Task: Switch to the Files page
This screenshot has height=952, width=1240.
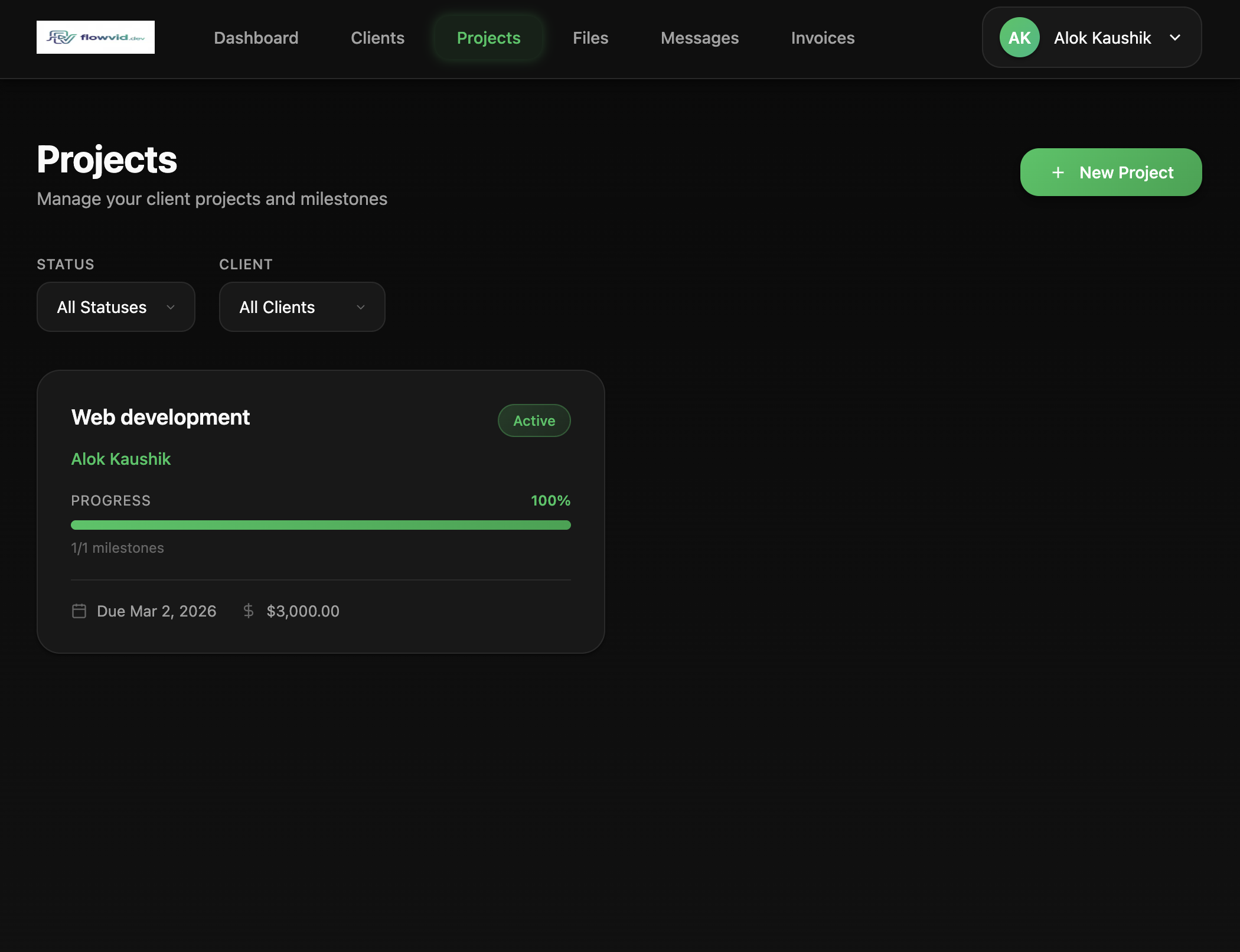Action: 590,38
